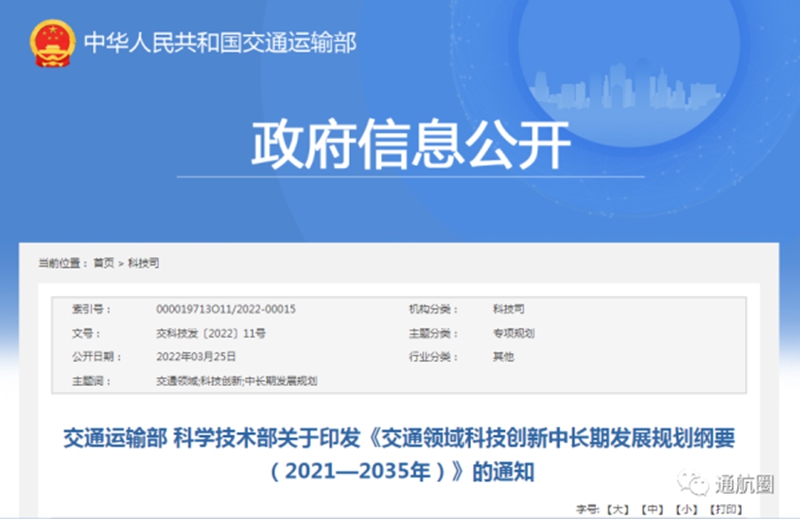The height and width of the screenshot is (519, 800).
Task: Go to 首页 in the breadcrumb
Action: 104,263
